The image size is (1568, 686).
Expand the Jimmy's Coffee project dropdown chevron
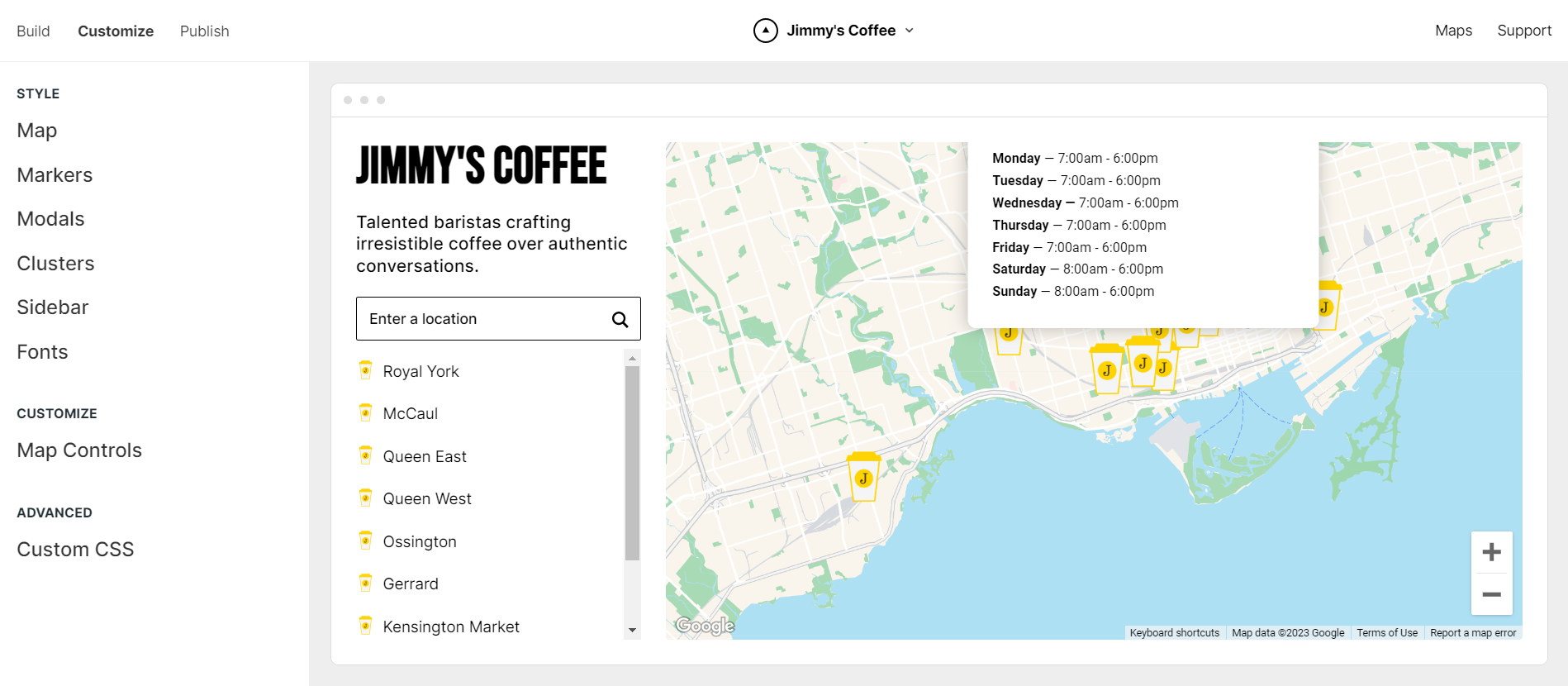[910, 31]
